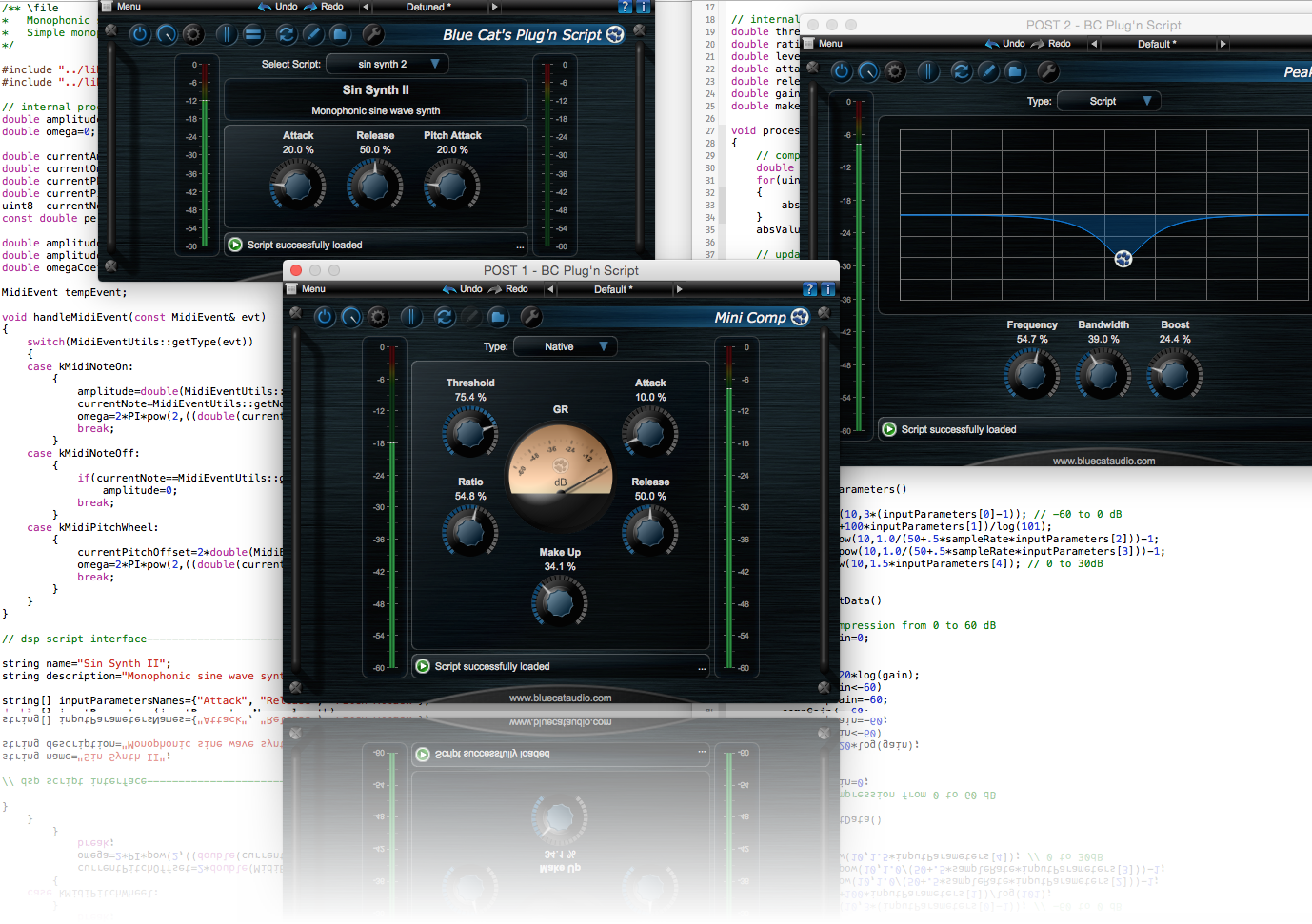The image size is (1312, 924).
Task: Open scripts folder icon in Sin Synth window
Action: coord(340,34)
